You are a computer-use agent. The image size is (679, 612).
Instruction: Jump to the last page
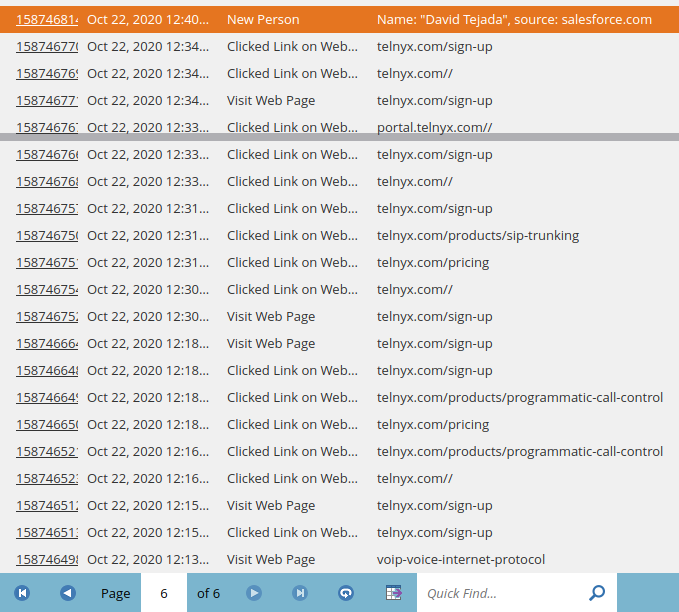point(300,593)
